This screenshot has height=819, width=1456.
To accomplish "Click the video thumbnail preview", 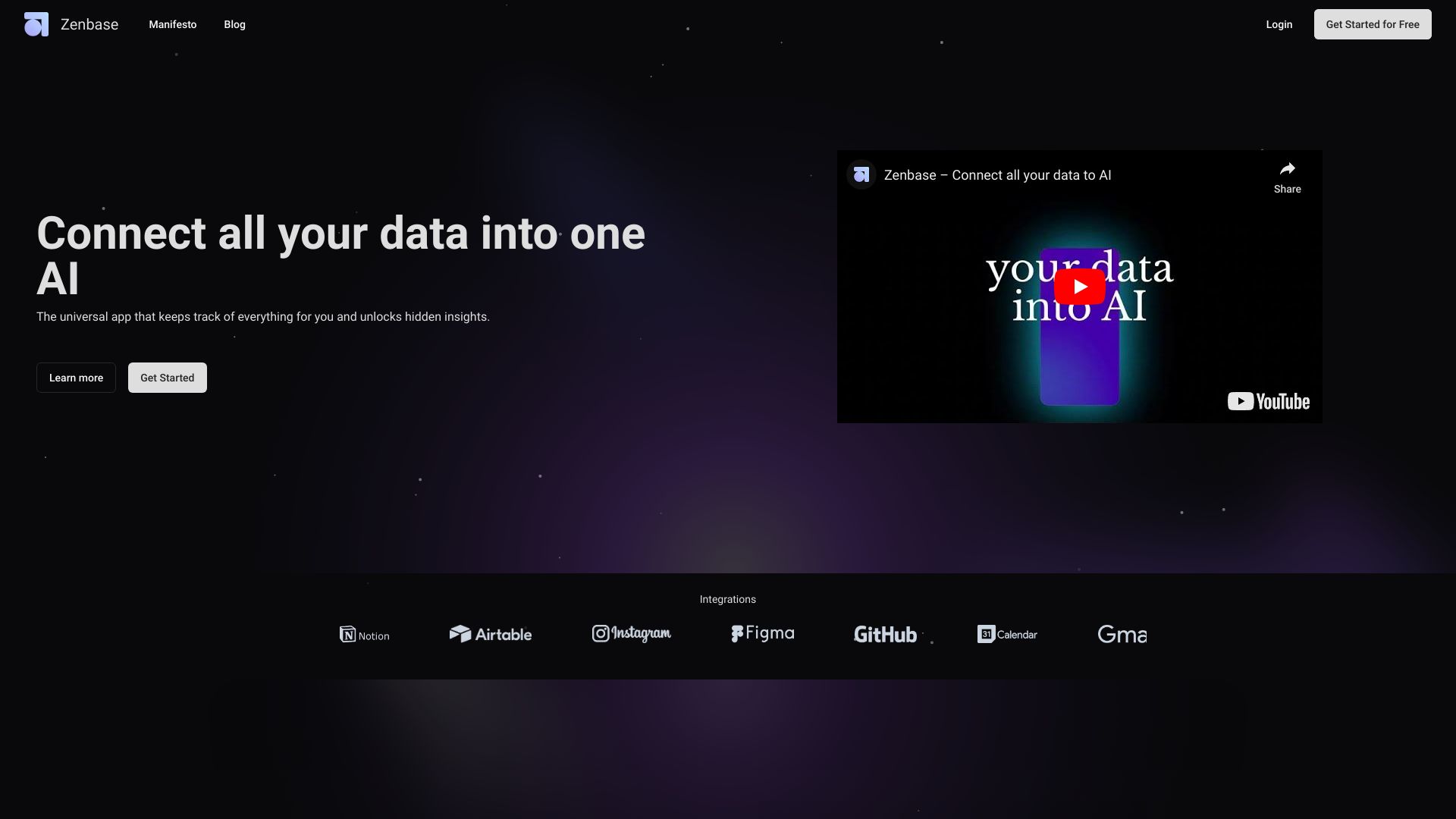I will click(1079, 286).
